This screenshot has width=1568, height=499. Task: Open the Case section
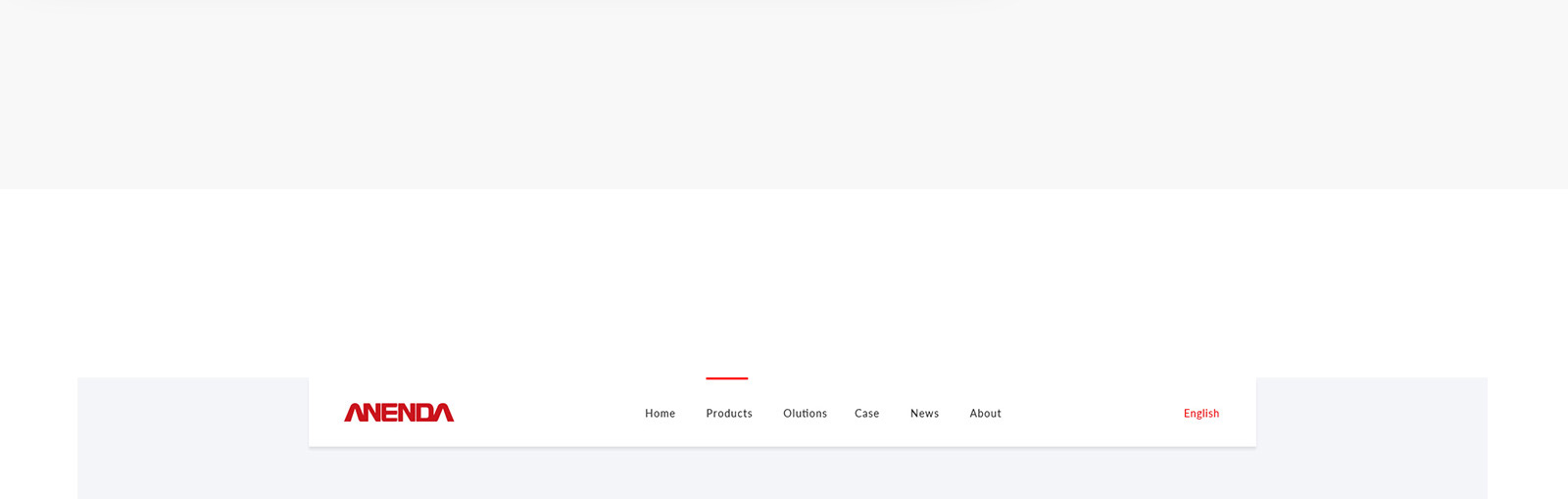866,414
